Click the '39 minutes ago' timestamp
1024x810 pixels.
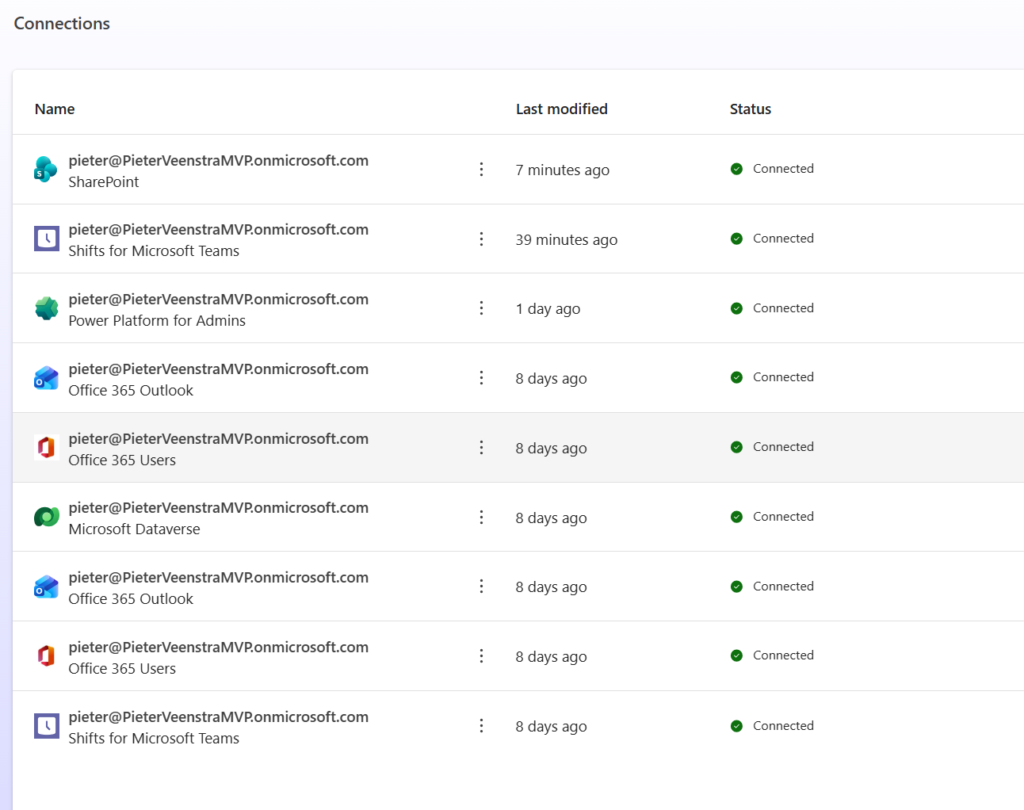click(x=566, y=240)
